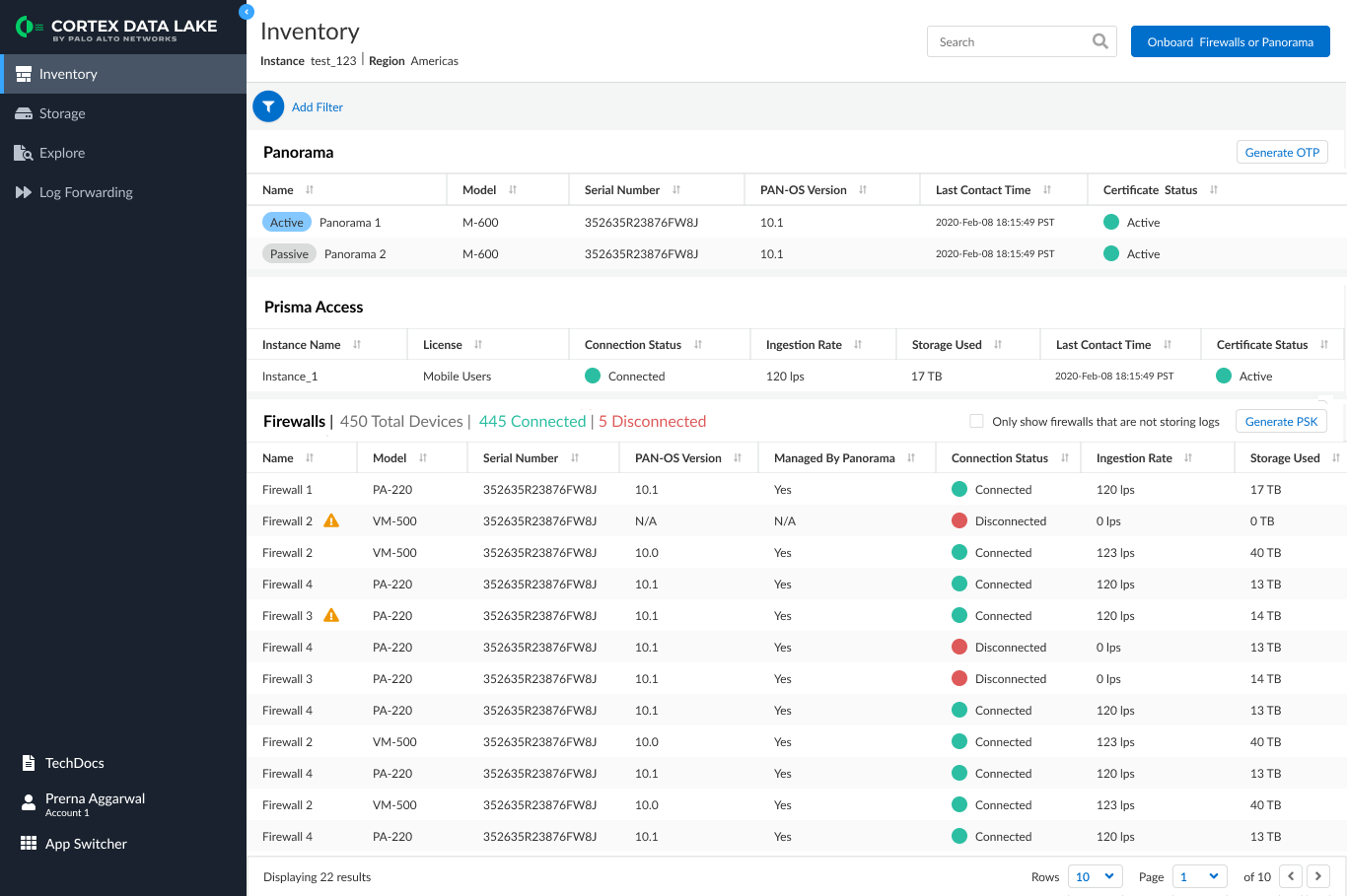The height and width of the screenshot is (896, 1347).
Task: Open the Page number dropdown
Action: pyautogui.click(x=1200, y=876)
